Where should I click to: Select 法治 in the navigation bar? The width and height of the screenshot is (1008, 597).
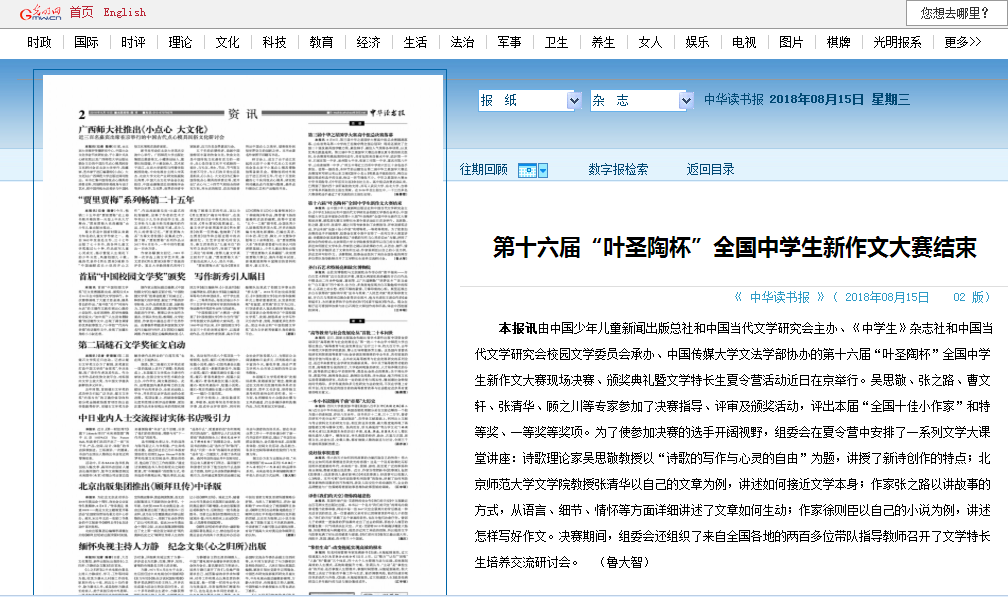[x=462, y=42]
